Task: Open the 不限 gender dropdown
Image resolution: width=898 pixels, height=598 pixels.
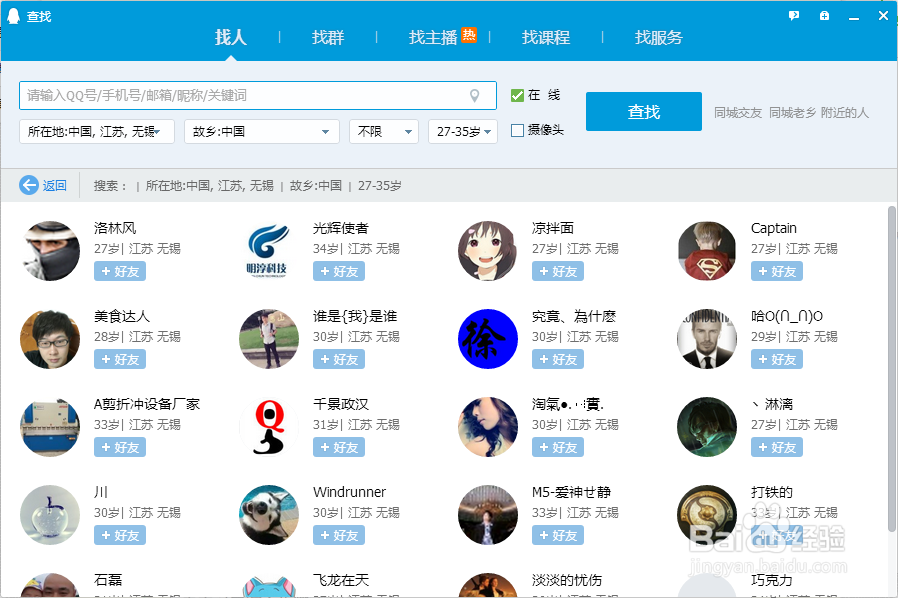Action: coord(384,132)
